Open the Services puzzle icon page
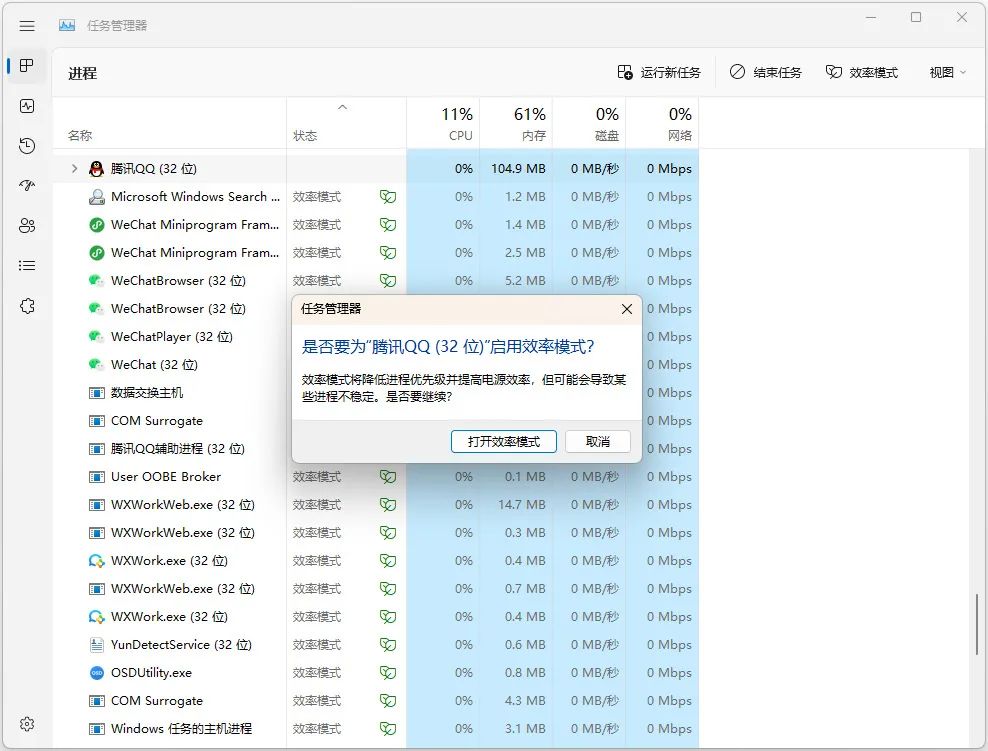 [27, 306]
